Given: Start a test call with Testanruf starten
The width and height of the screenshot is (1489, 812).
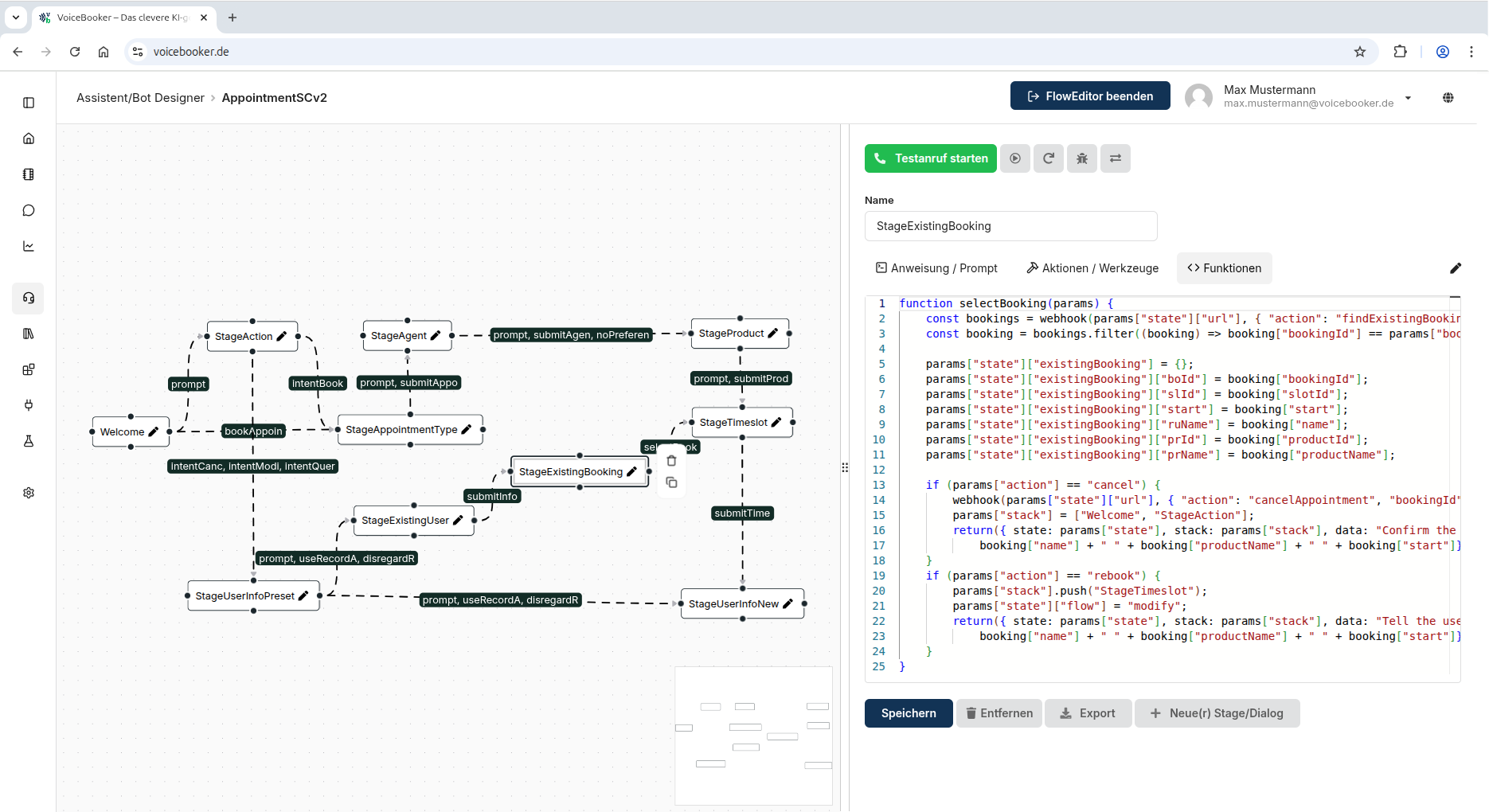Looking at the screenshot, I should point(930,158).
